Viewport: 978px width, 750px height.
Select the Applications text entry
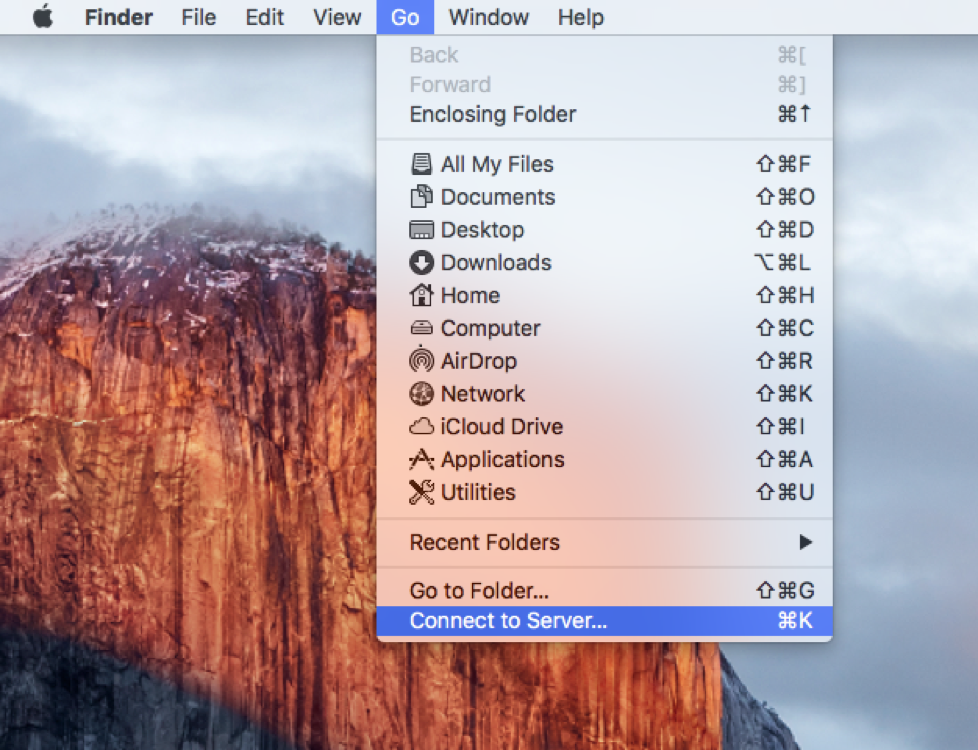[x=502, y=460]
